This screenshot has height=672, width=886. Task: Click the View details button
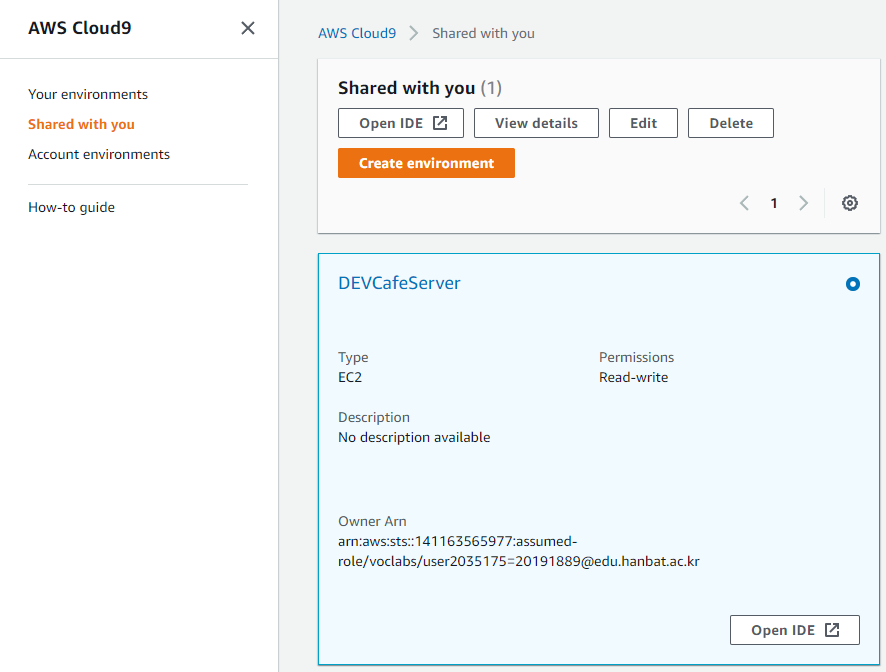pyautogui.click(x=536, y=123)
